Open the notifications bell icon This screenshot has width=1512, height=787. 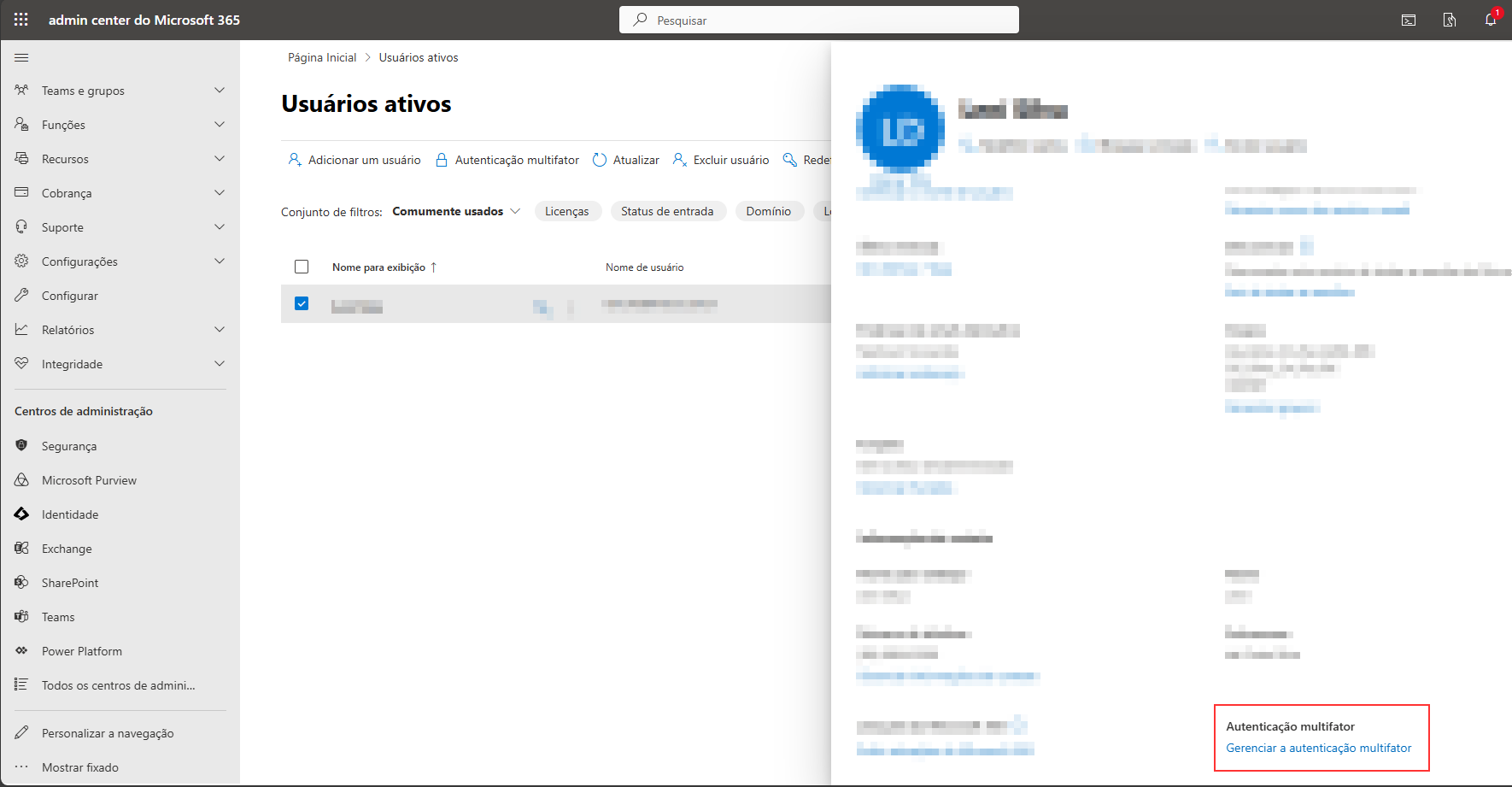(1491, 20)
